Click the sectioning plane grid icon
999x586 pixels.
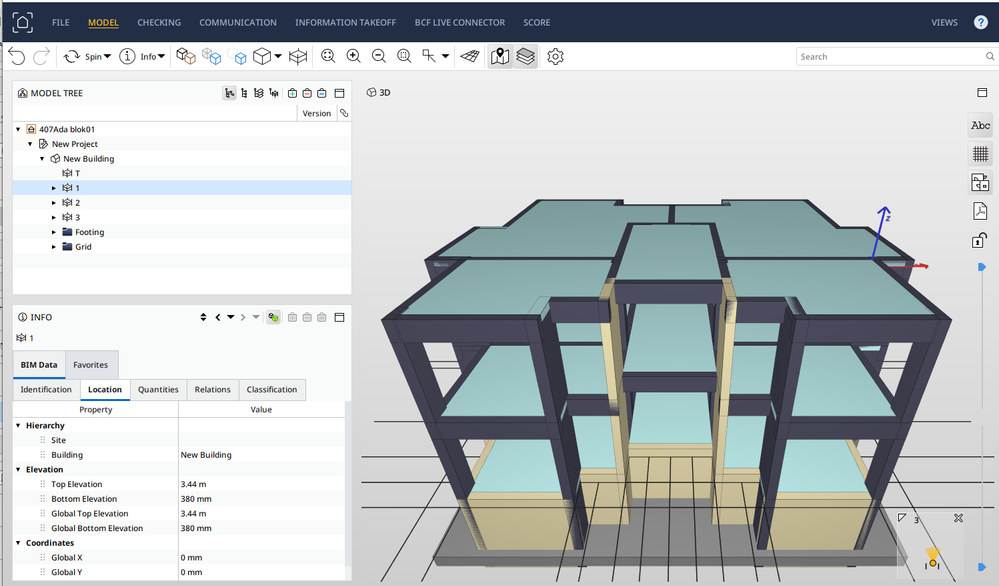(x=469, y=57)
